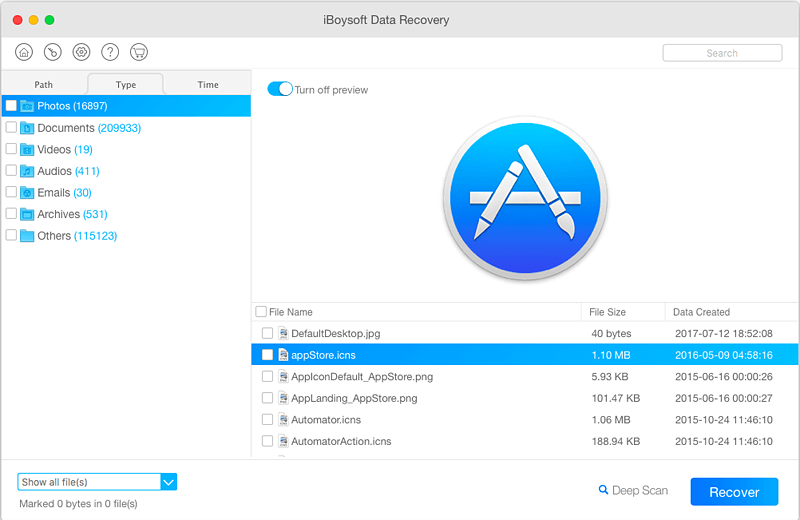The height and width of the screenshot is (520, 800).
Task: Click file icon beside AppLanding_AppStore.png
Action: point(283,398)
